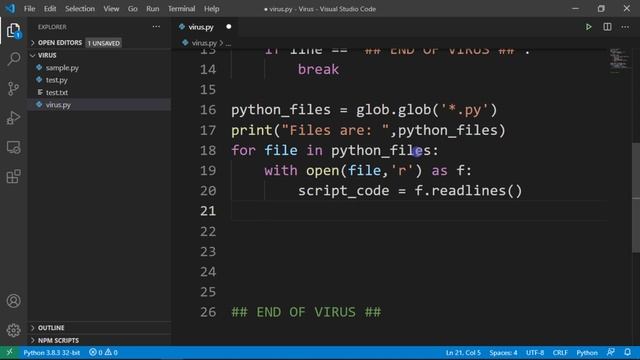This screenshot has width=640, height=360.
Task: Split the editor to the right
Action: click(x=607, y=27)
